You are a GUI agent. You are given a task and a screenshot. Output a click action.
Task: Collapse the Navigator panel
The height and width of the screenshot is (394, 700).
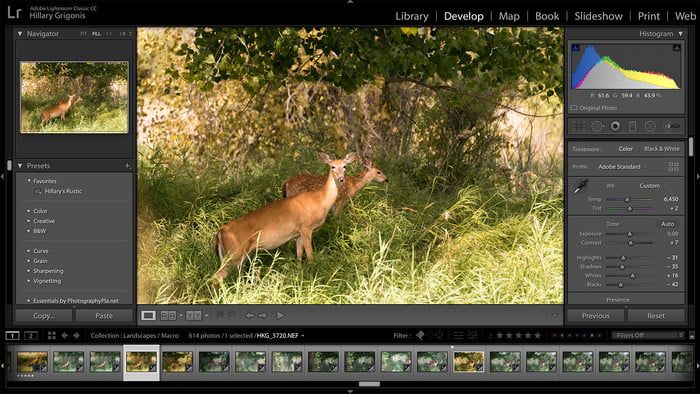click(x=20, y=33)
